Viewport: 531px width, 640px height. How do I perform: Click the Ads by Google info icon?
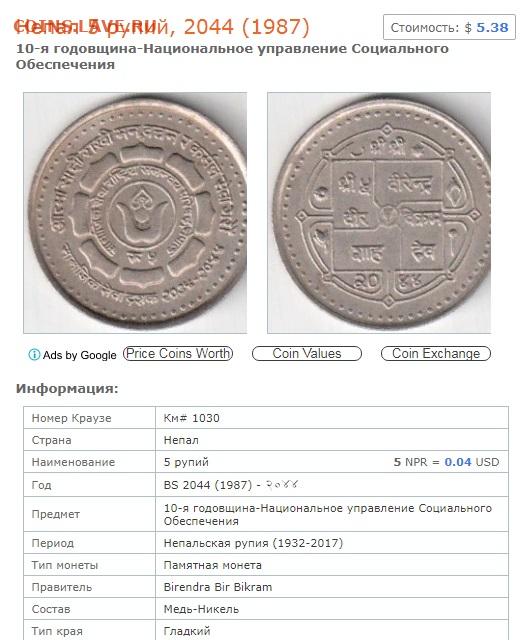click(x=34, y=355)
